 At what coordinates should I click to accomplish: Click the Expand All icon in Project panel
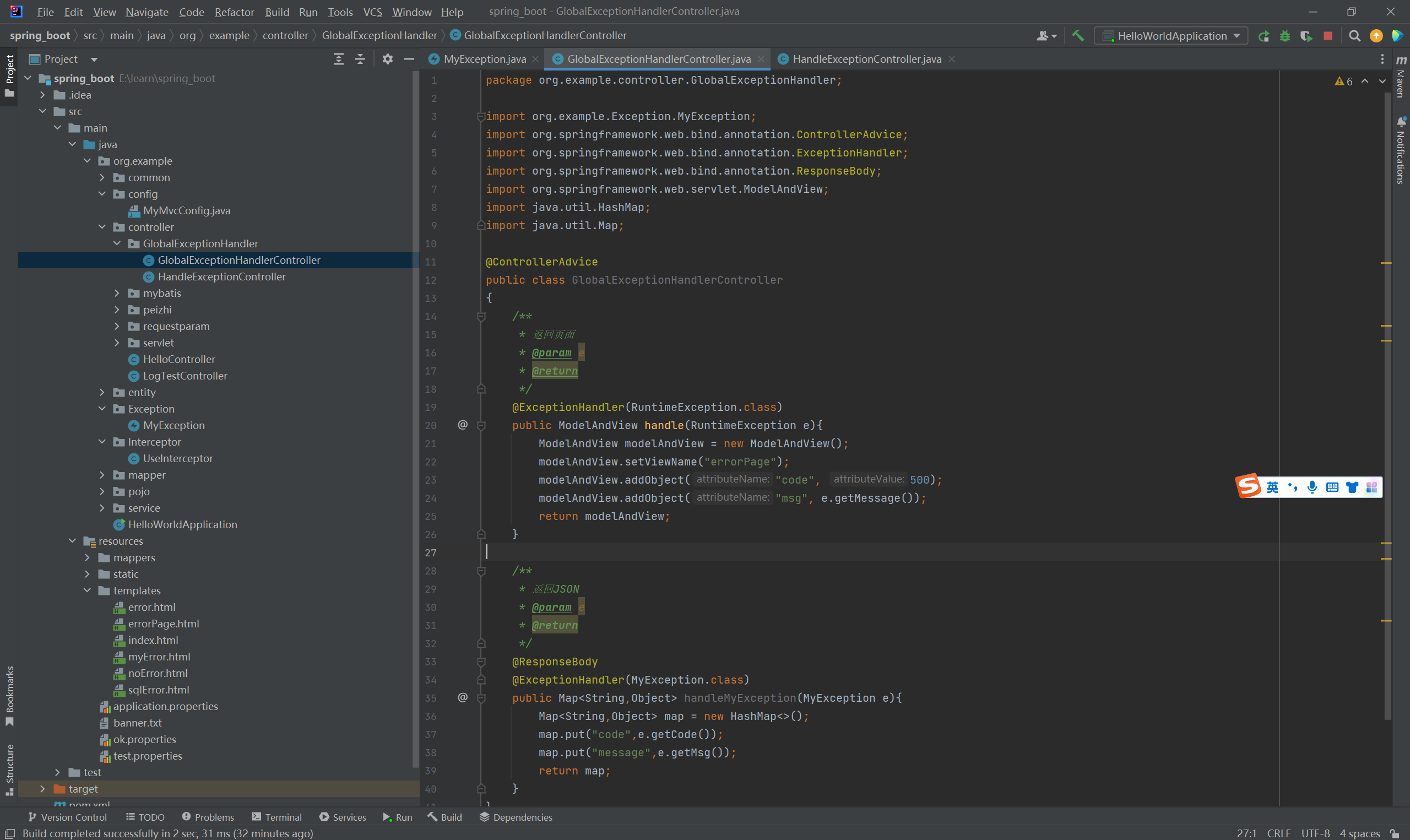338,59
